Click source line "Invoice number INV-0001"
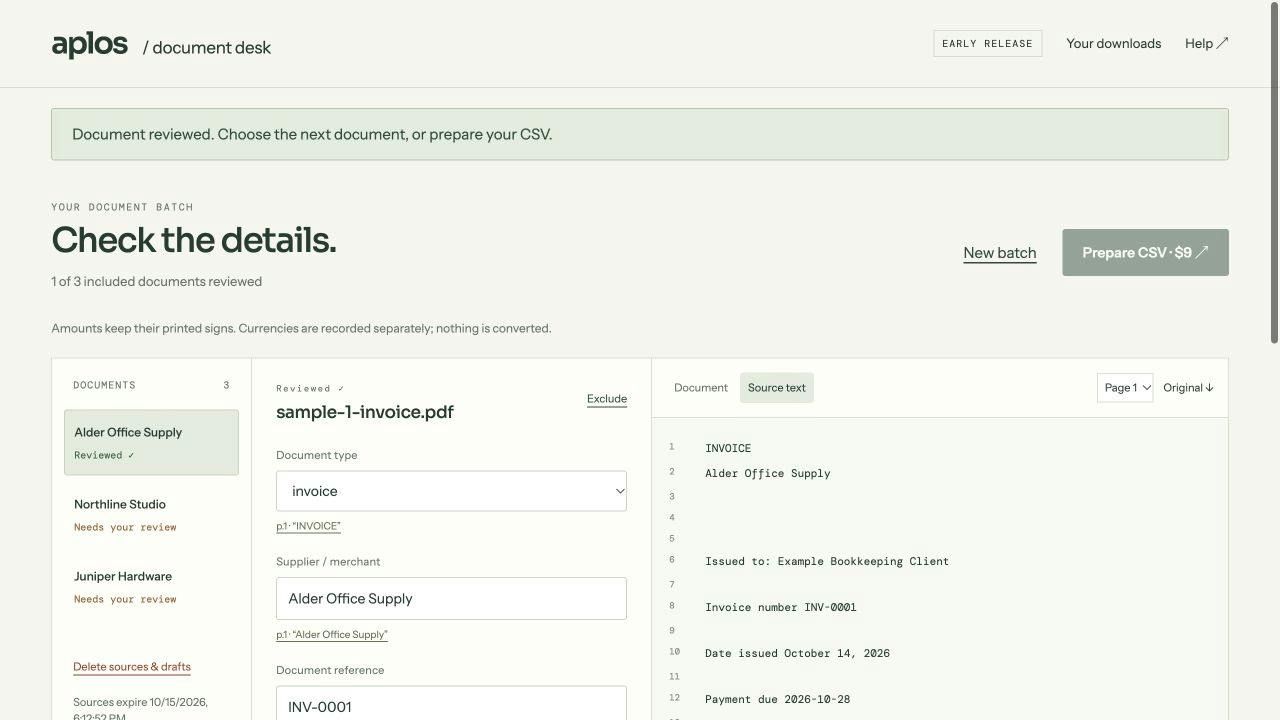This screenshot has width=1280, height=720. [781, 607]
